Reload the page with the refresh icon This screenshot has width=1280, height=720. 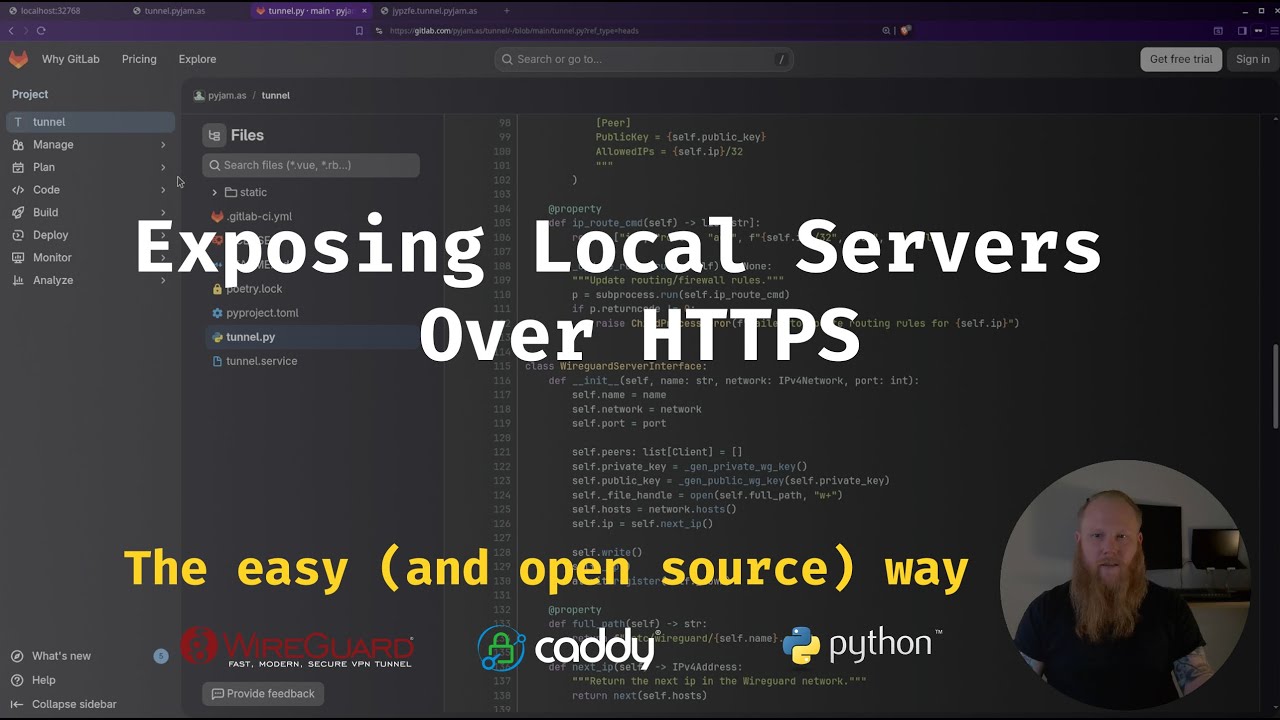tap(41, 31)
